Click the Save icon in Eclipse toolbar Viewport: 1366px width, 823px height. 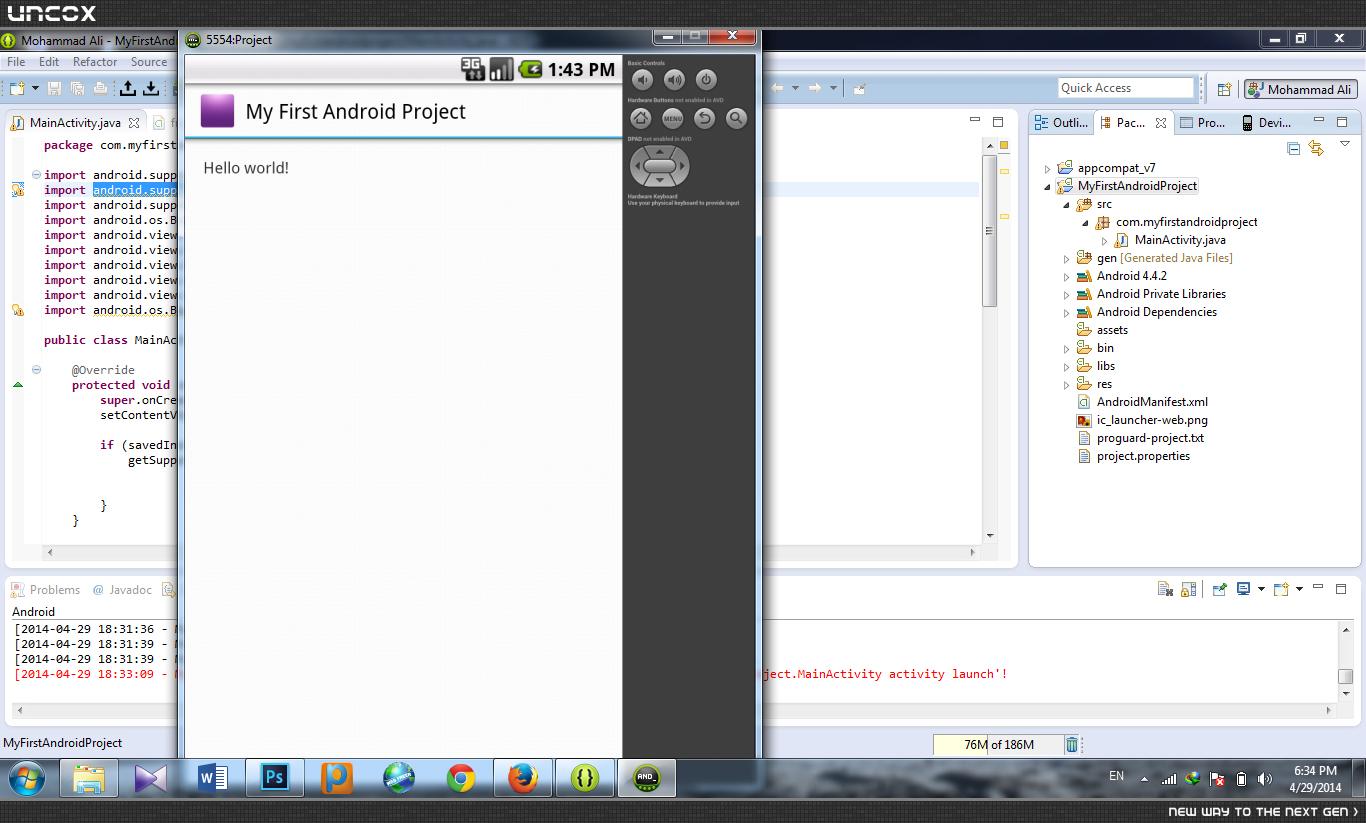55,89
